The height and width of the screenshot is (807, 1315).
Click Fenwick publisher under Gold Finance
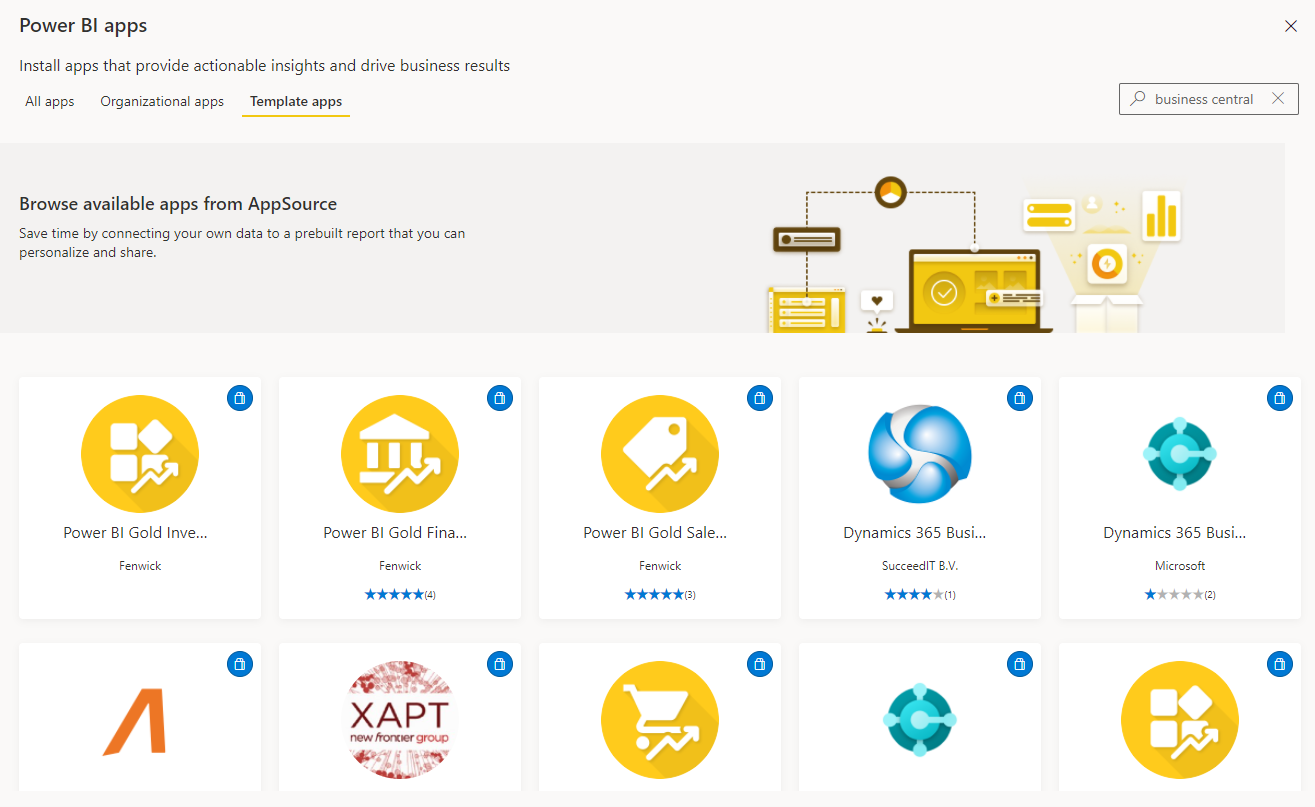point(400,566)
